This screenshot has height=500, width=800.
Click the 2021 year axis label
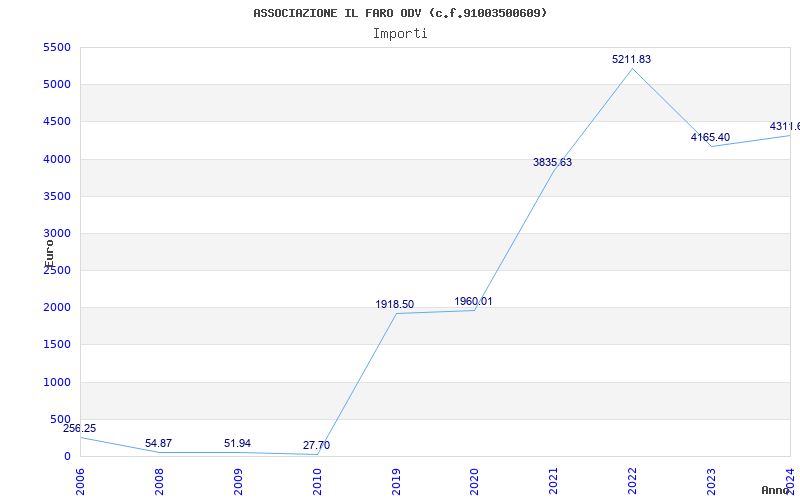pyautogui.click(x=554, y=481)
